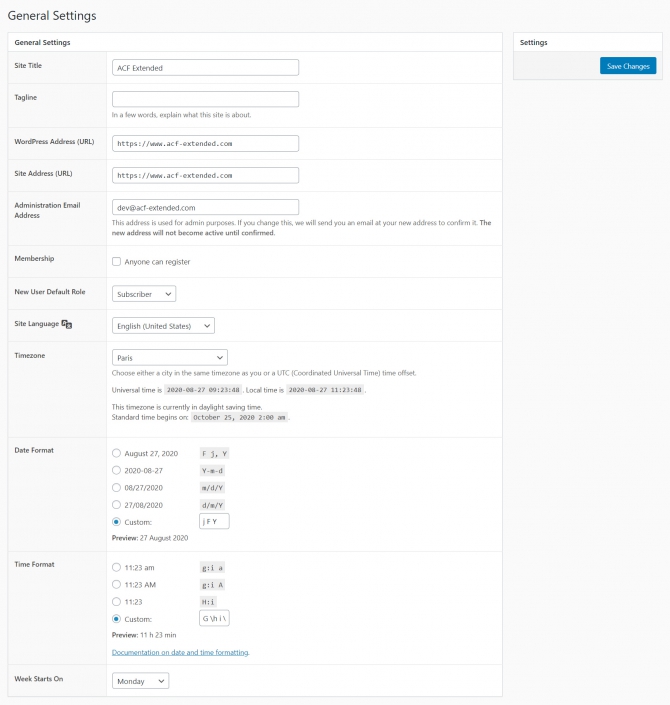The image size is (670, 705).
Task: Choose the 11:23 AM uppercase time format
Action: [x=117, y=584]
